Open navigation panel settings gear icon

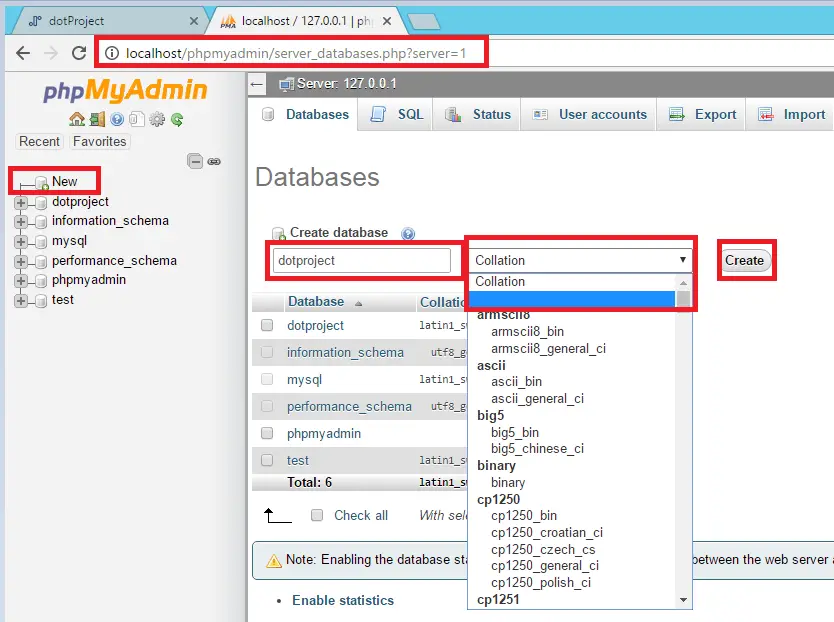pos(157,119)
